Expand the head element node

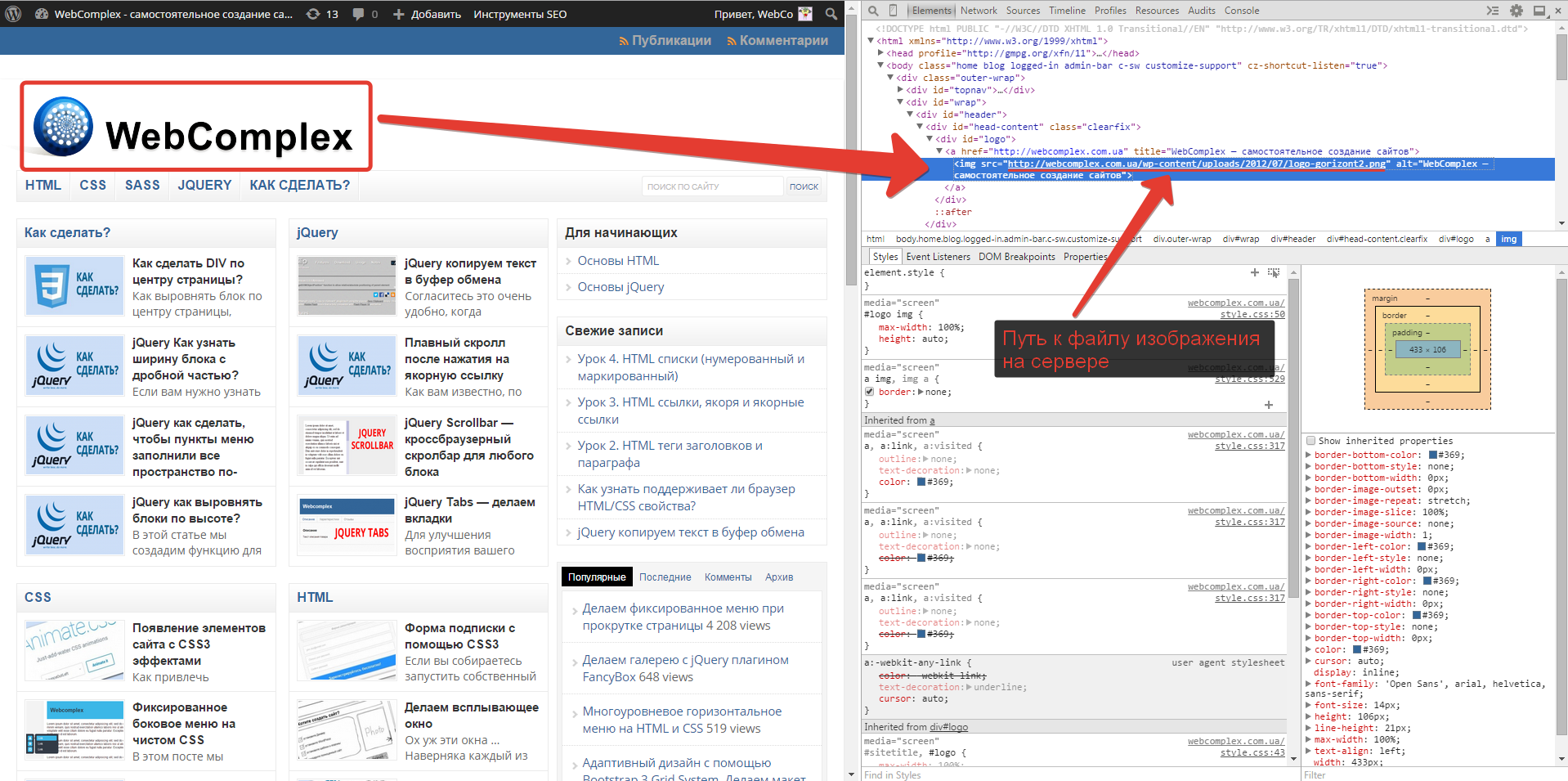pos(881,52)
